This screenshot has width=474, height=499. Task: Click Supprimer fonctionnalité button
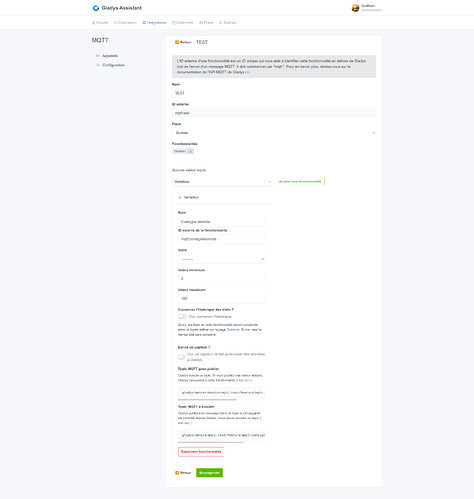click(x=201, y=452)
